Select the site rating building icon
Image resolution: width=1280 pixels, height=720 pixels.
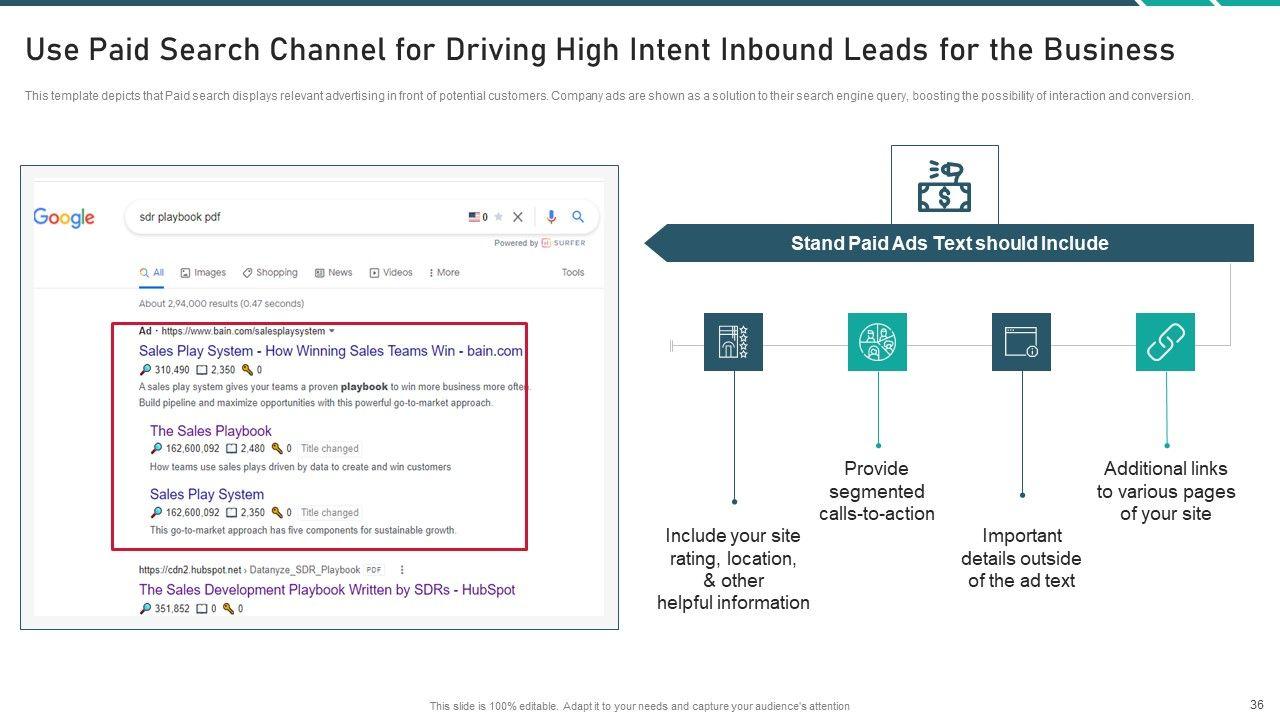click(x=733, y=342)
